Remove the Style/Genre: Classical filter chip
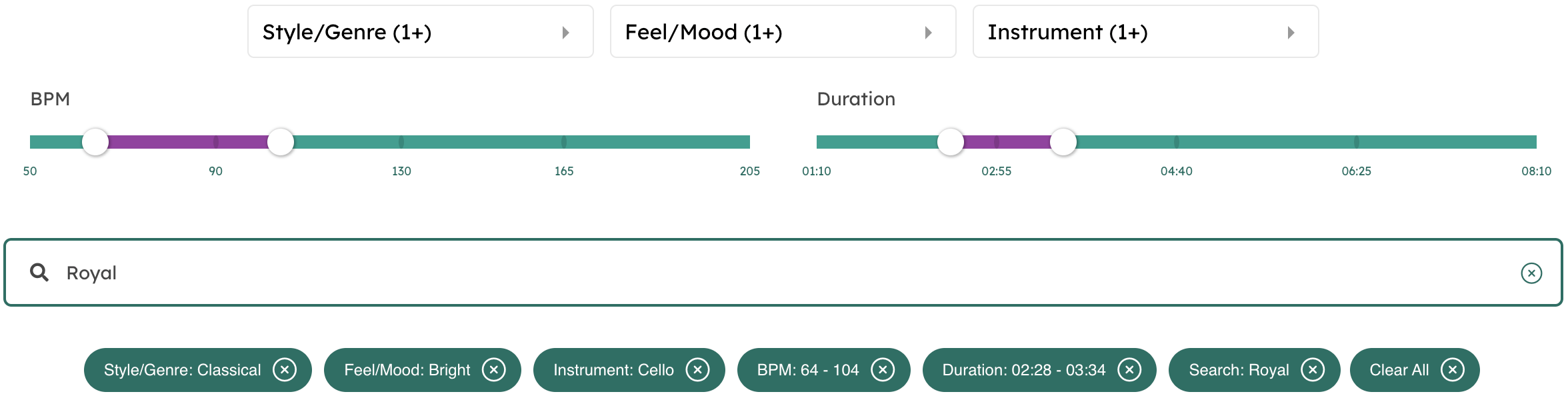This screenshot has width=1568, height=396. click(285, 370)
